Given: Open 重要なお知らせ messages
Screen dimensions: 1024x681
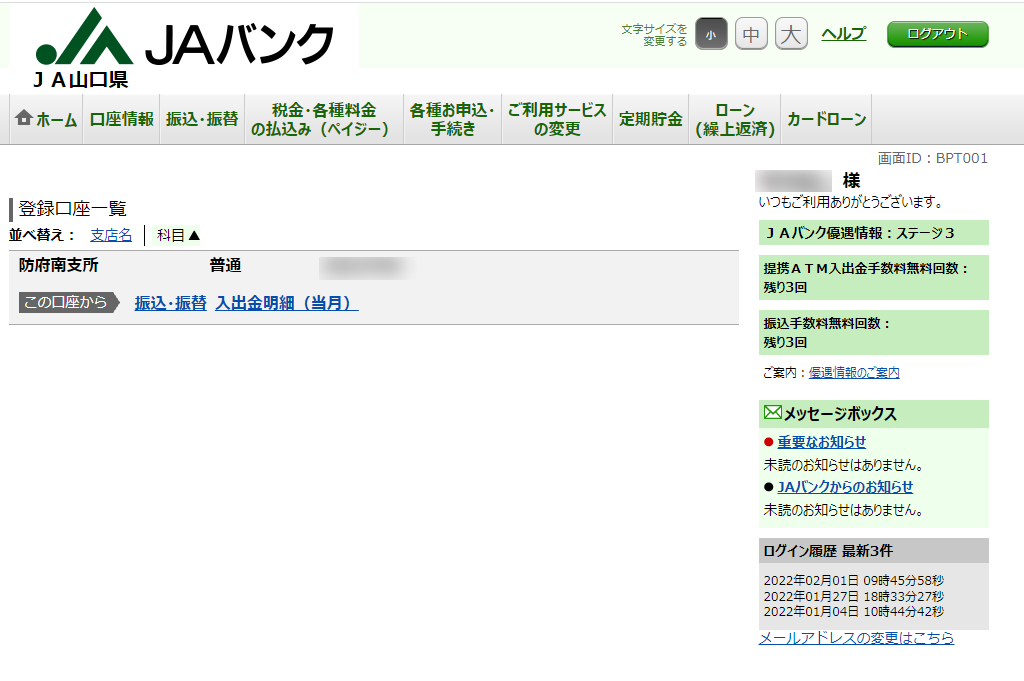Looking at the screenshot, I should pos(822,442).
